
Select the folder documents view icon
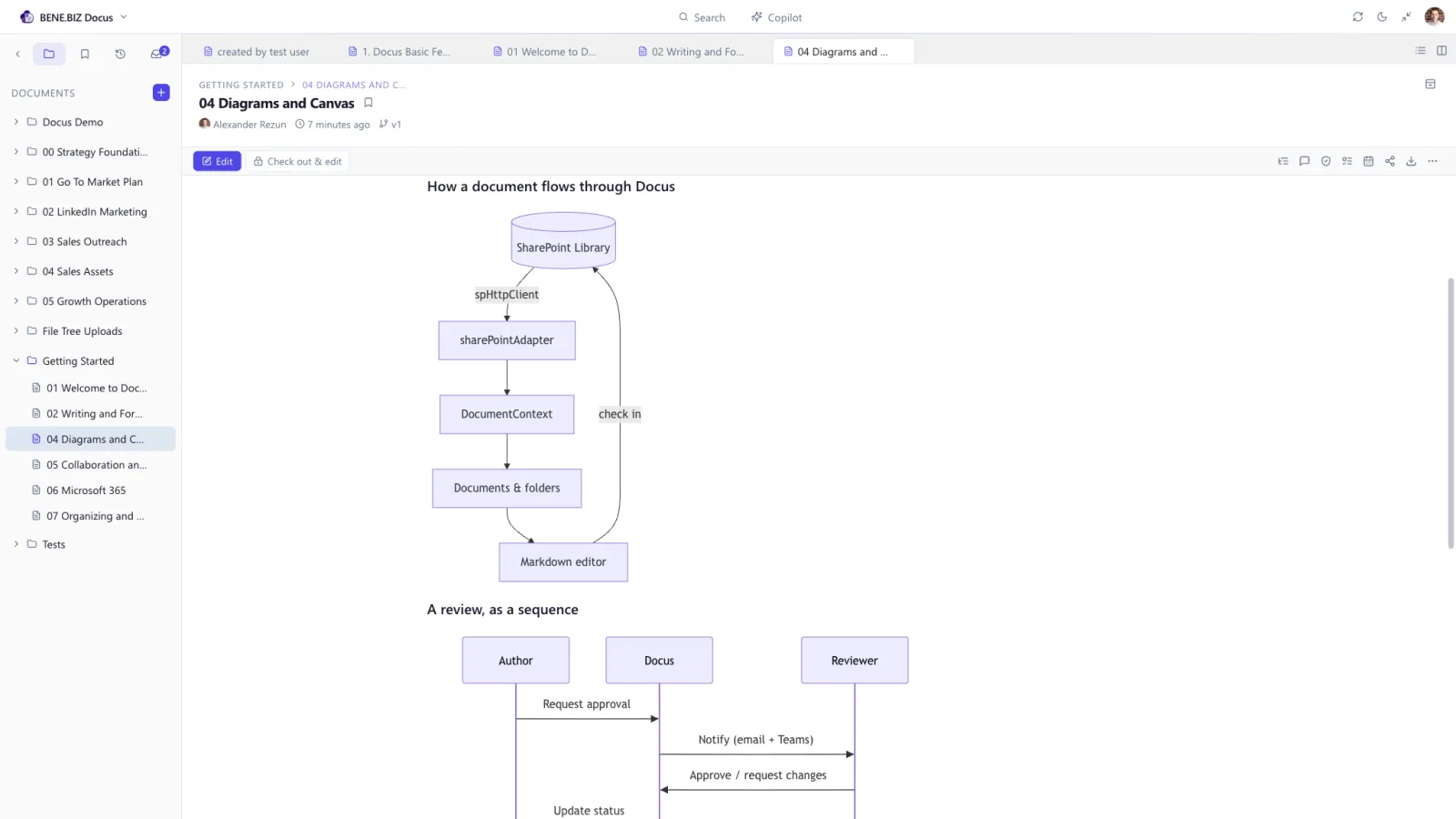coord(49,54)
